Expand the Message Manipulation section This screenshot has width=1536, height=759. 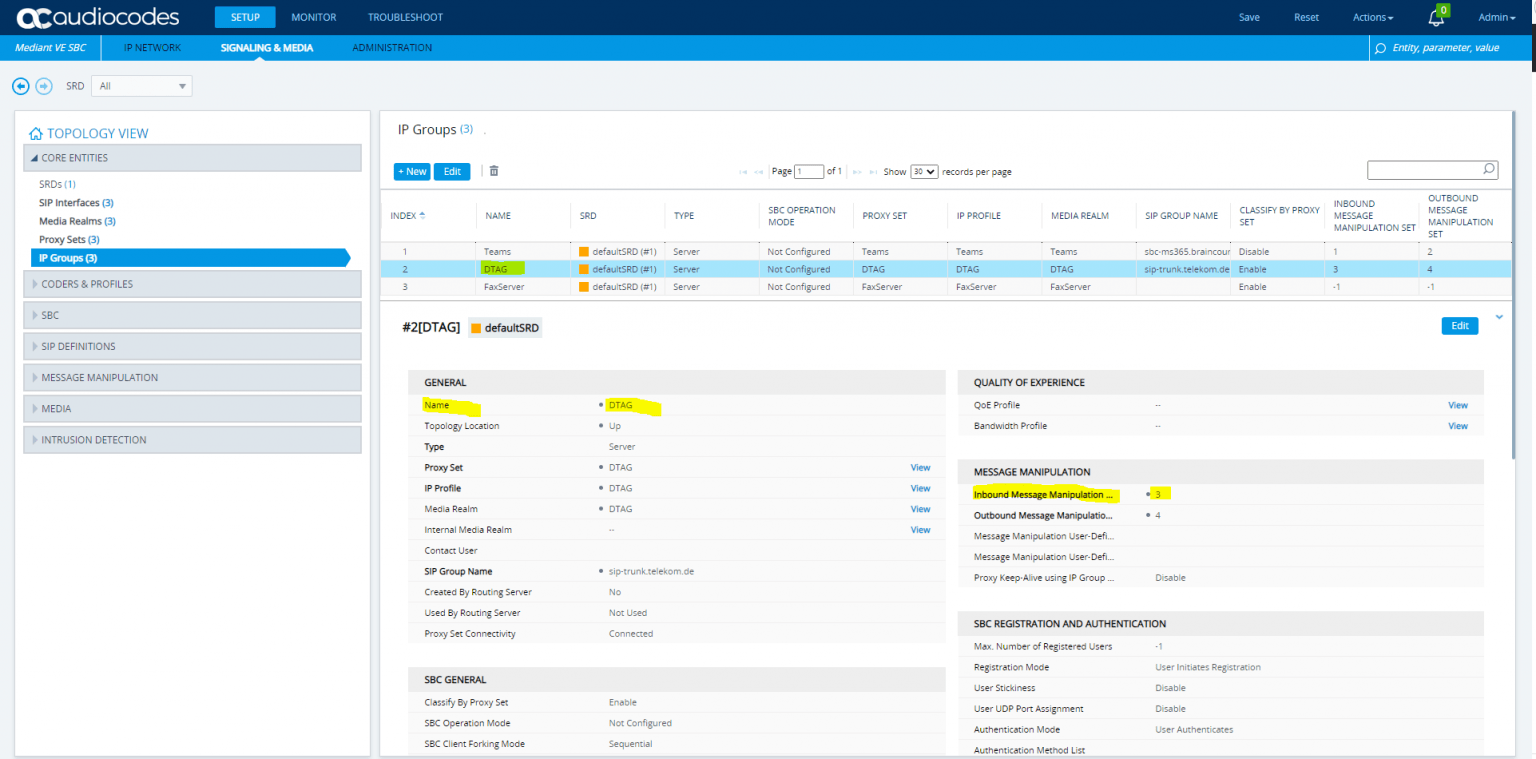coord(193,377)
